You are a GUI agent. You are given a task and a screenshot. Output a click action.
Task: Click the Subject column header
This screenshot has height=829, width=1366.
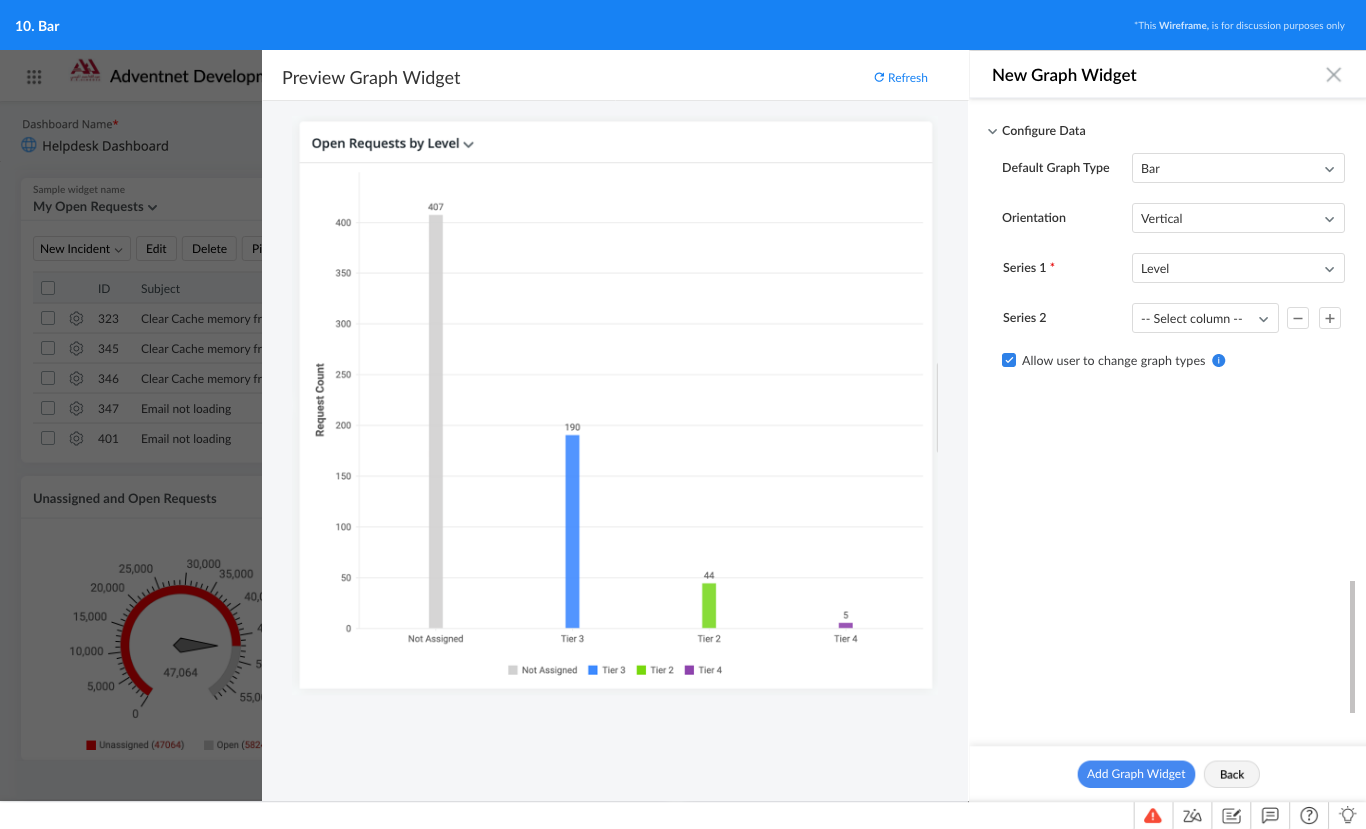click(161, 289)
